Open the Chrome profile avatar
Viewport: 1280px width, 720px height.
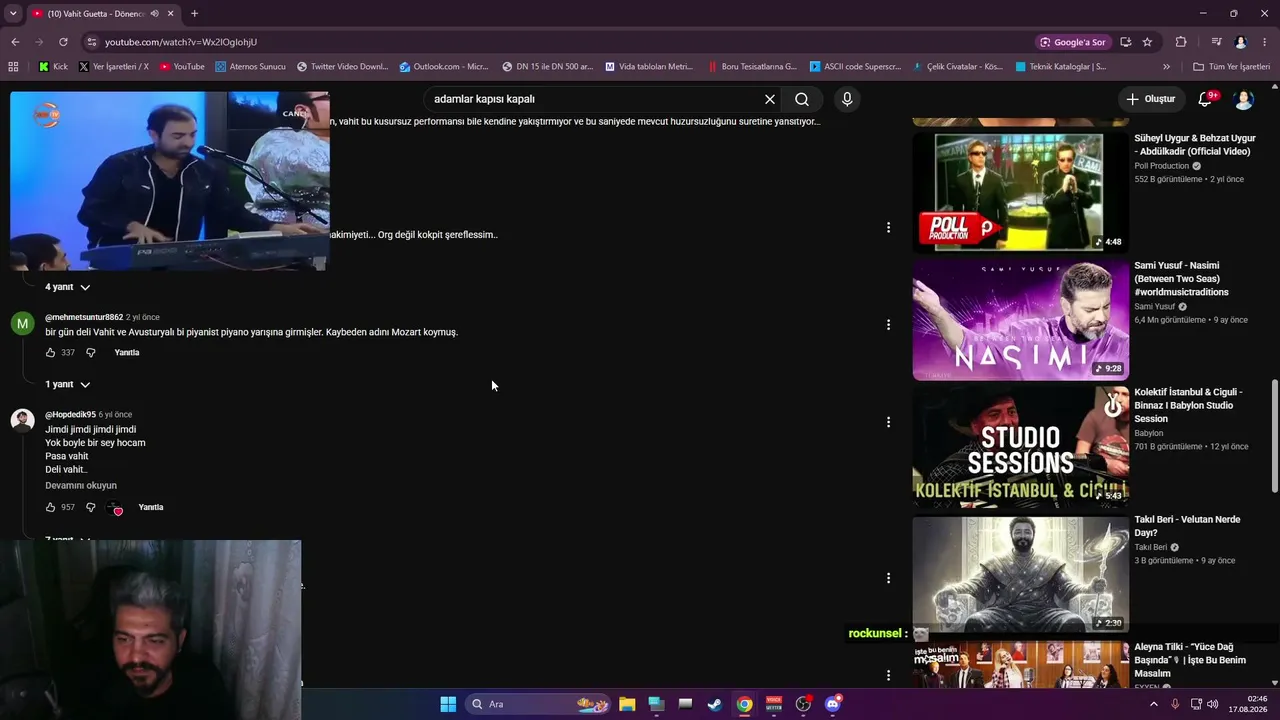point(1241,42)
